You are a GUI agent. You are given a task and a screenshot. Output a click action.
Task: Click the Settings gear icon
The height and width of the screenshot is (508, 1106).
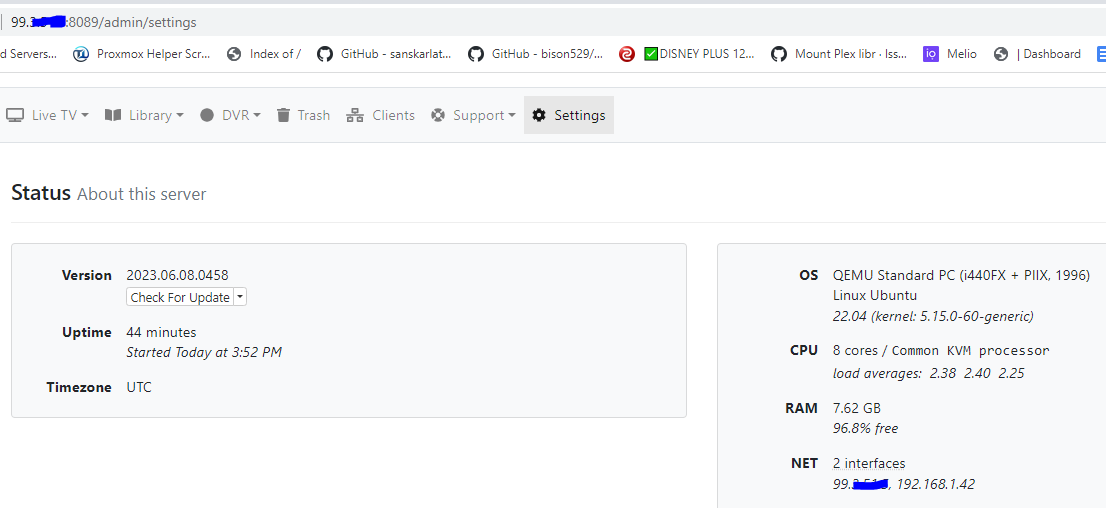point(539,115)
